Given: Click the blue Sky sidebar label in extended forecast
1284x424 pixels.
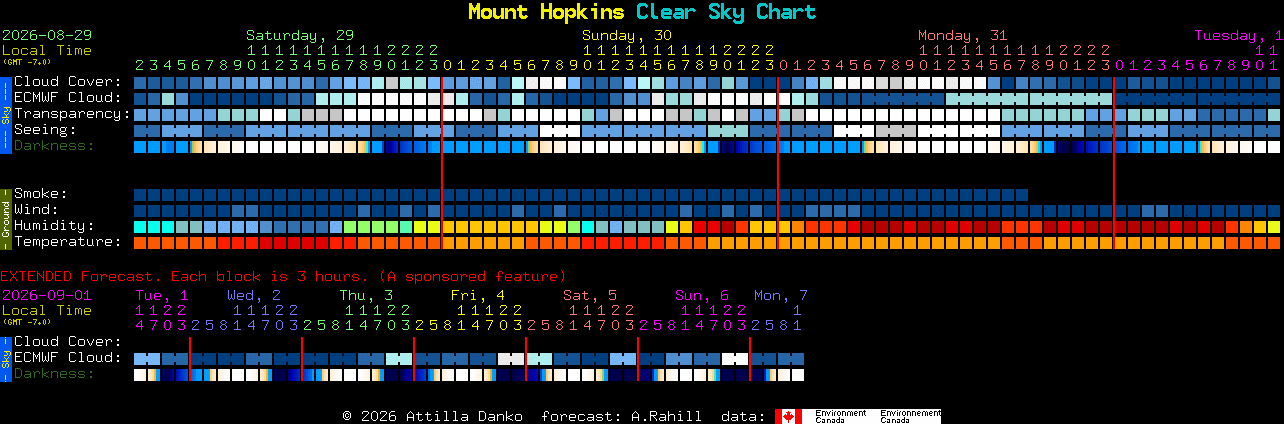Looking at the screenshot, I should point(5,358).
